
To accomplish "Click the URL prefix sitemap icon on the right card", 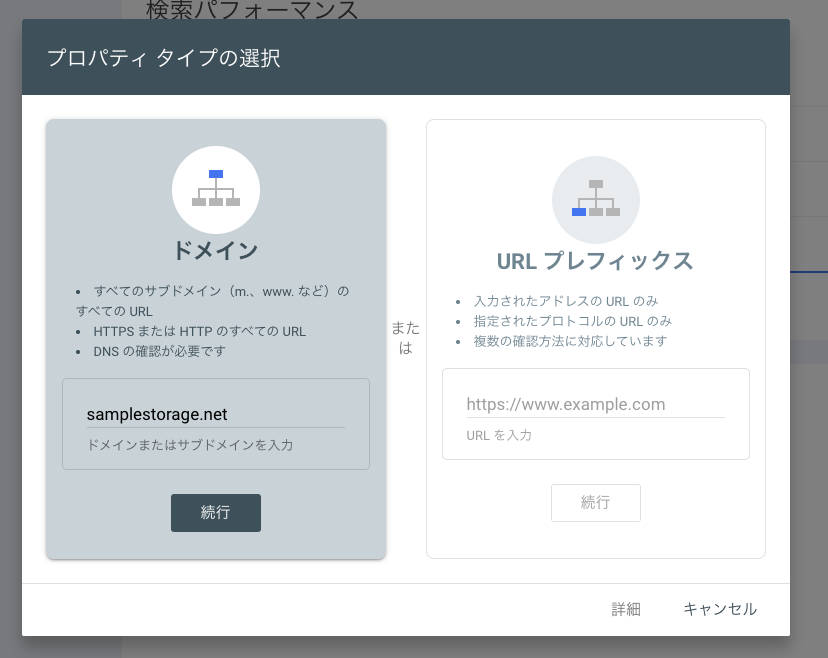I will coord(596,199).
